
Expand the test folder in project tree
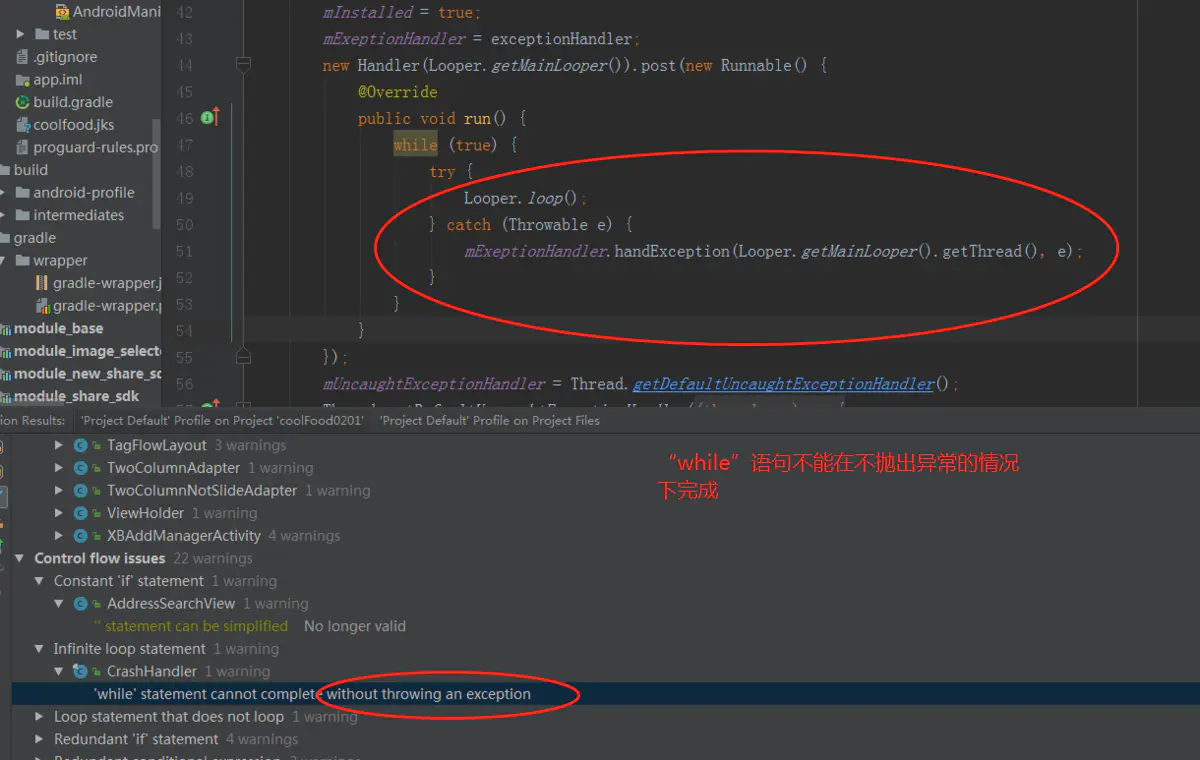pos(20,34)
